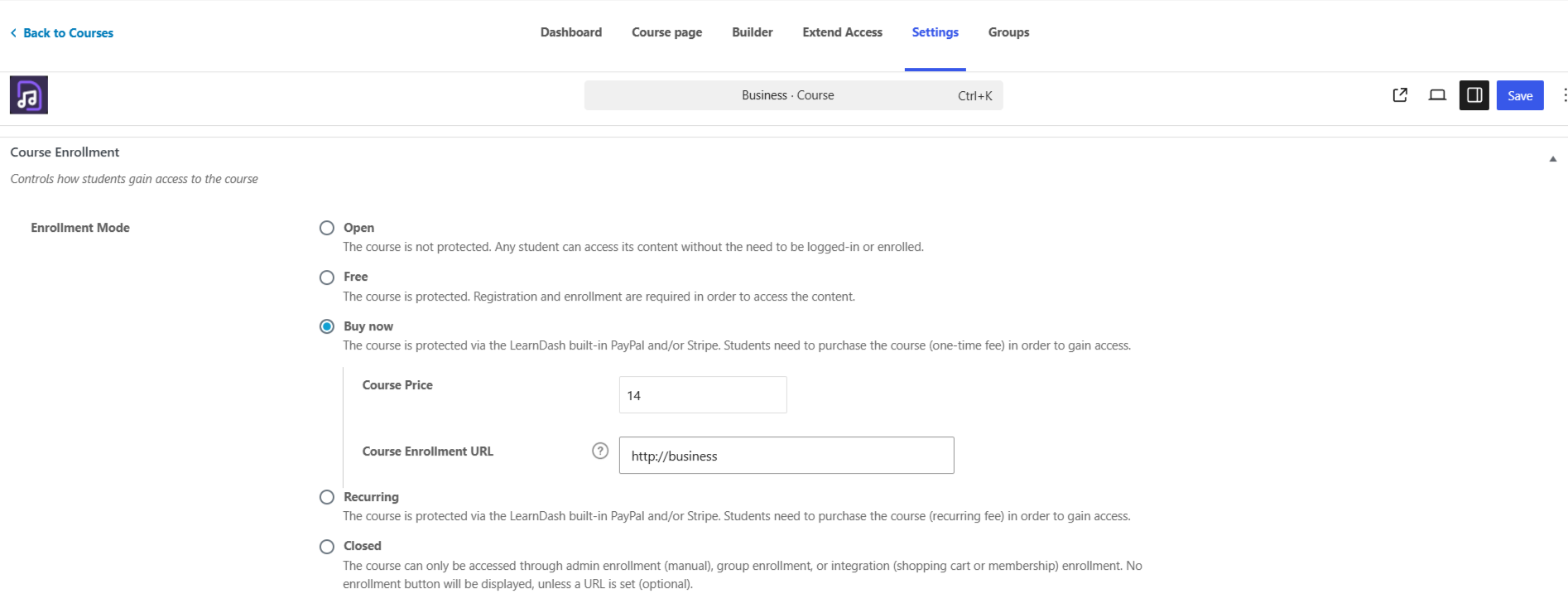Click the laptop device preview icon
Image resolution: width=1568 pixels, height=608 pixels.
tap(1437, 95)
